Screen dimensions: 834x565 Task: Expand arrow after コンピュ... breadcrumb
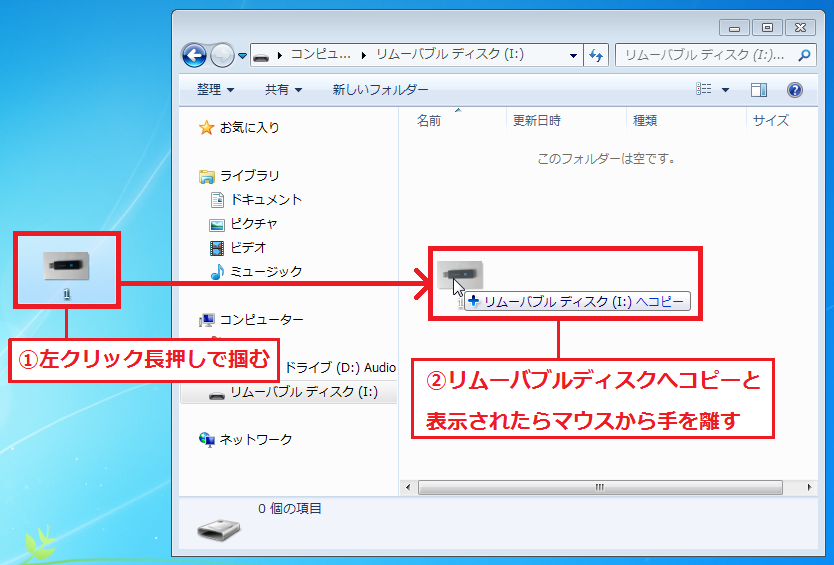click(x=364, y=55)
